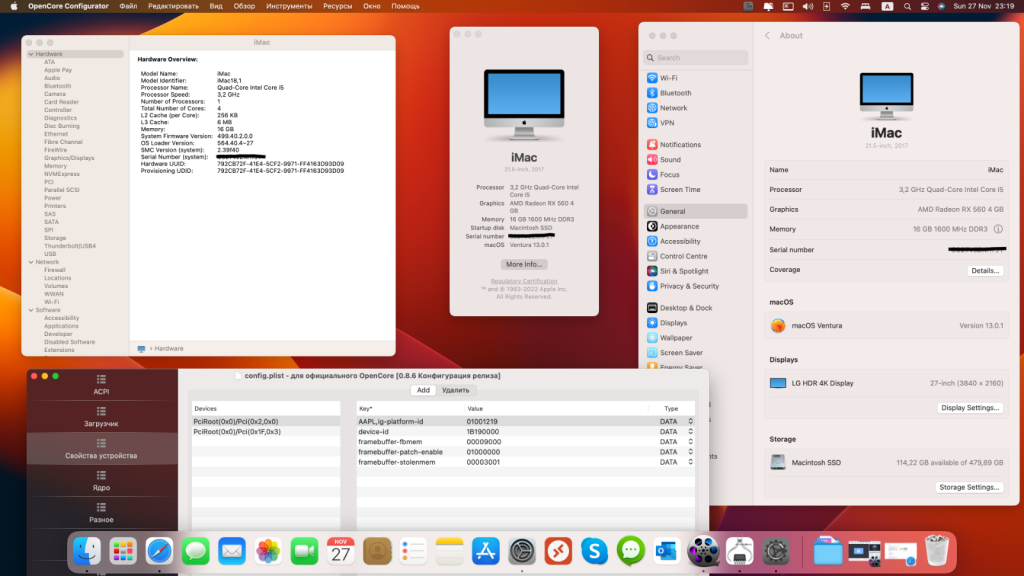Open Safari from the Dock
Screen dimensions: 1024x576
coord(159,550)
